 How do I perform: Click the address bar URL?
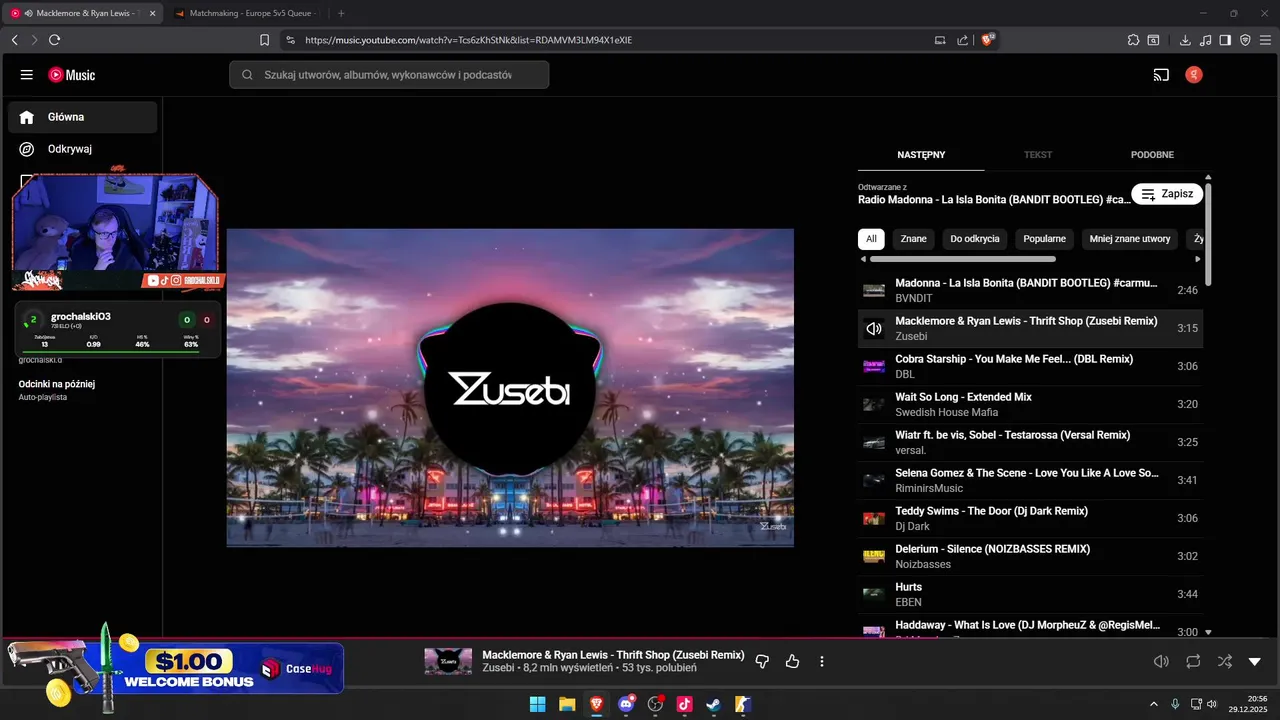[x=468, y=40]
